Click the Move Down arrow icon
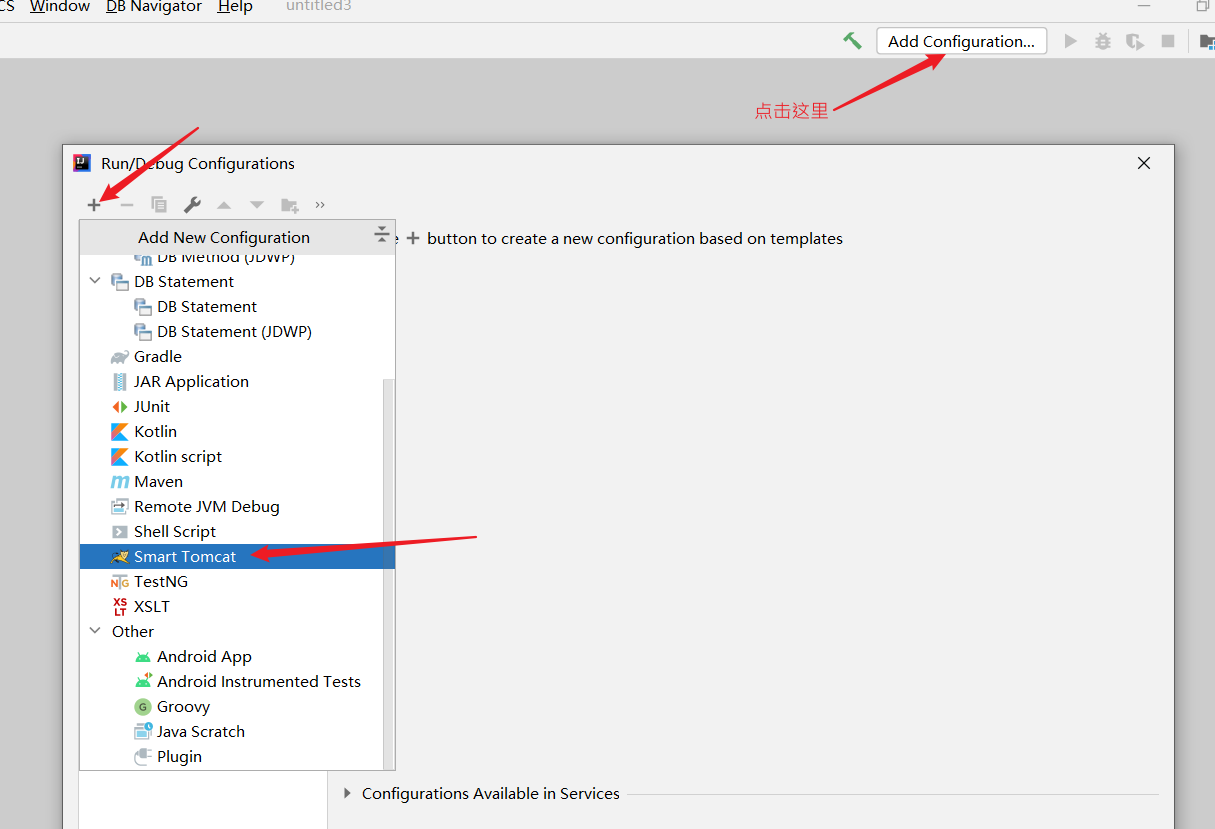Viewport: 1215px width, 829px height. [x=257, y=205]
